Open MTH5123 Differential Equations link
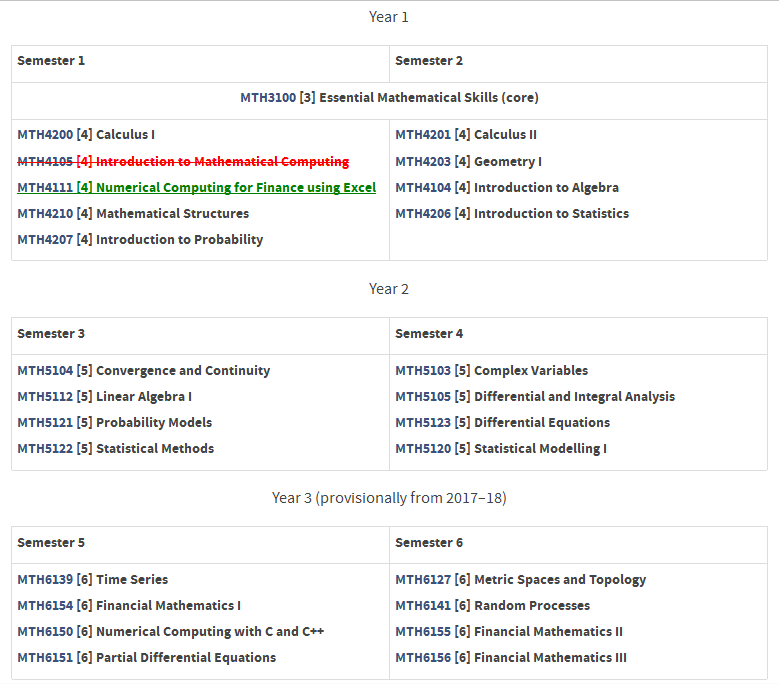 pos(503,423)
